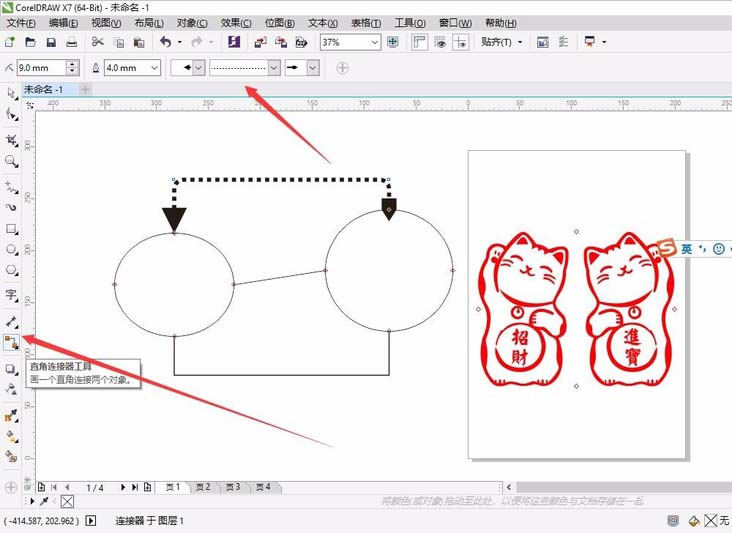This screenshot has height=533, width=732.
Task: Click the fill color bucket in status bar
Action: click(694, 521)
